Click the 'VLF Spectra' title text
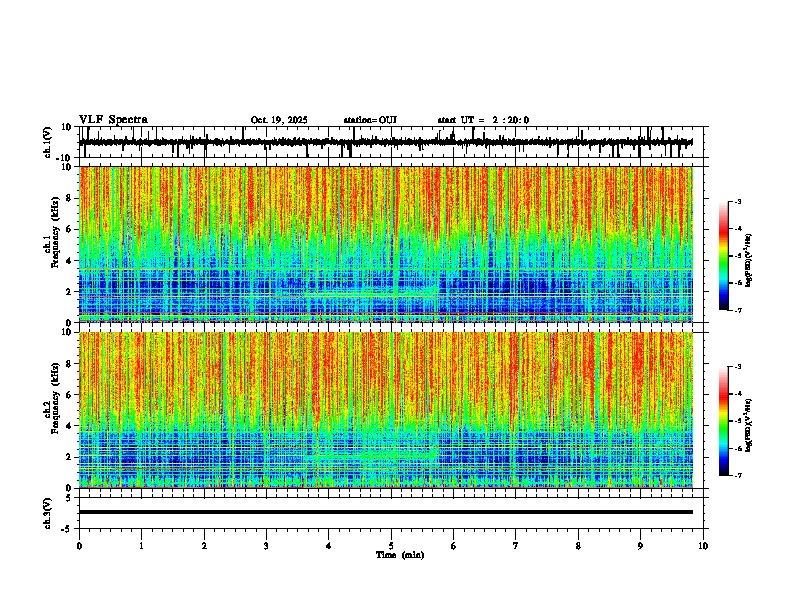This screenshot has height=612, width=792. pos(113,120)
